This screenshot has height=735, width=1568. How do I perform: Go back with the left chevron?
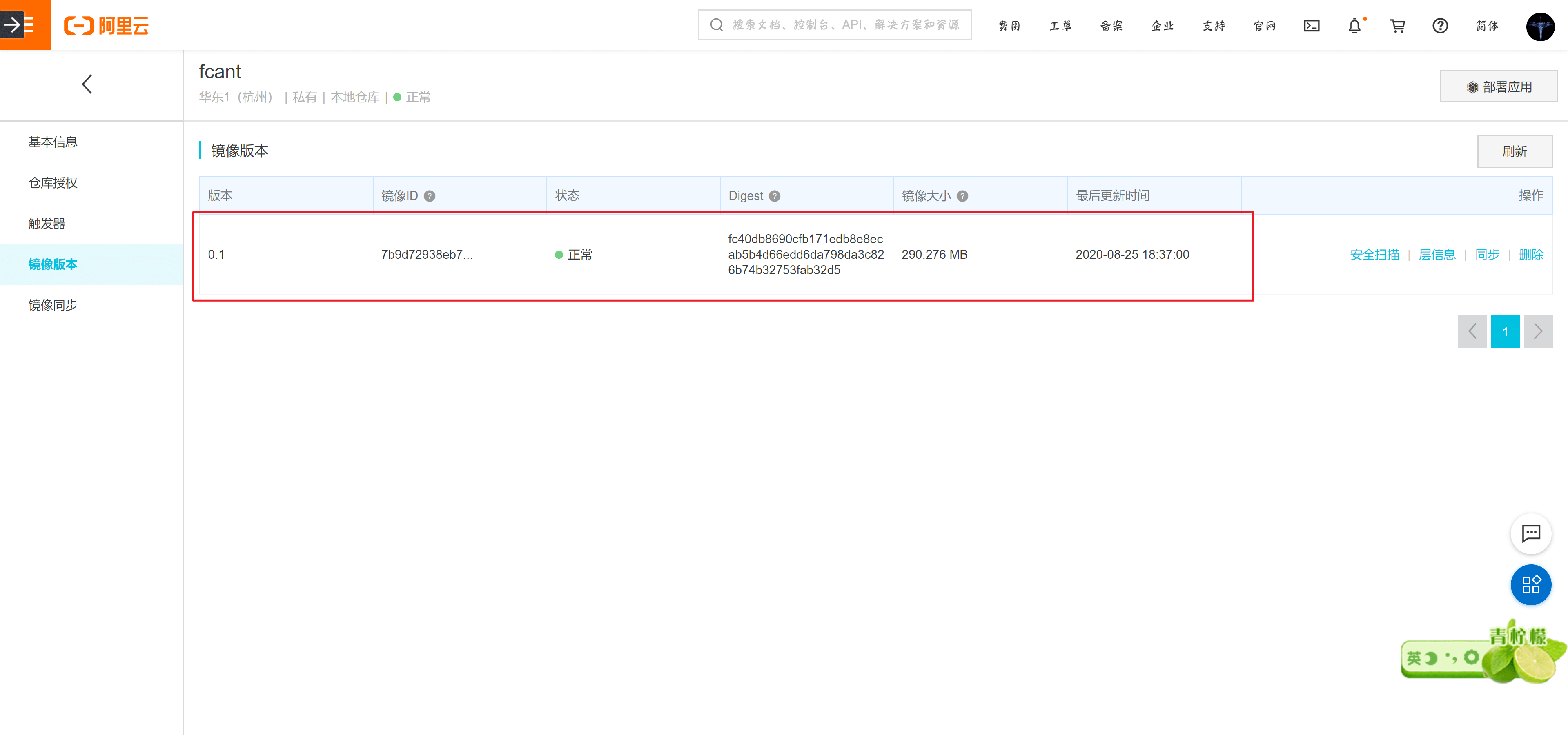pyautogui.click(x=87, y=84)
